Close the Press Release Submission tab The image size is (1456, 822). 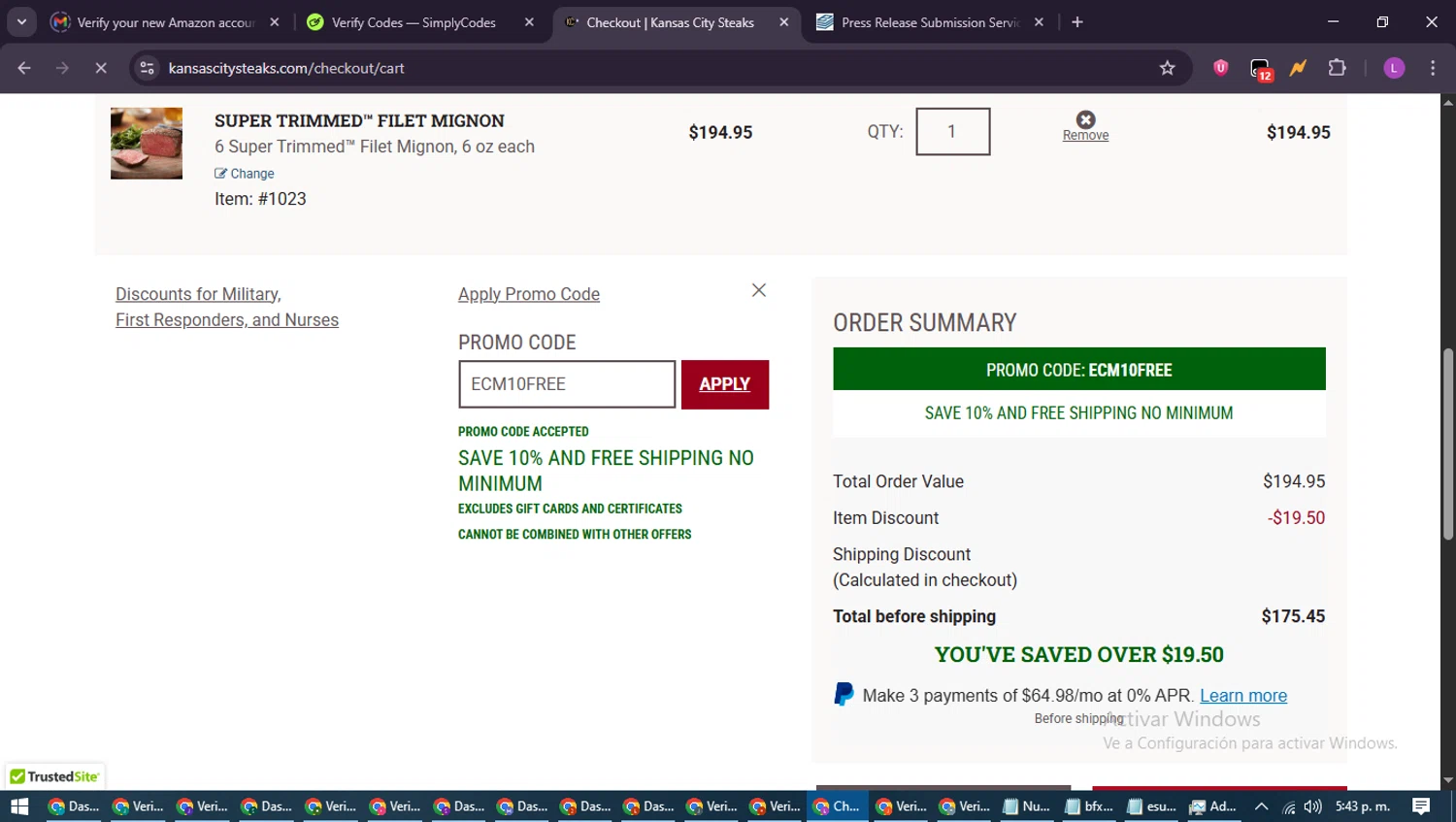click(1039, 22)
